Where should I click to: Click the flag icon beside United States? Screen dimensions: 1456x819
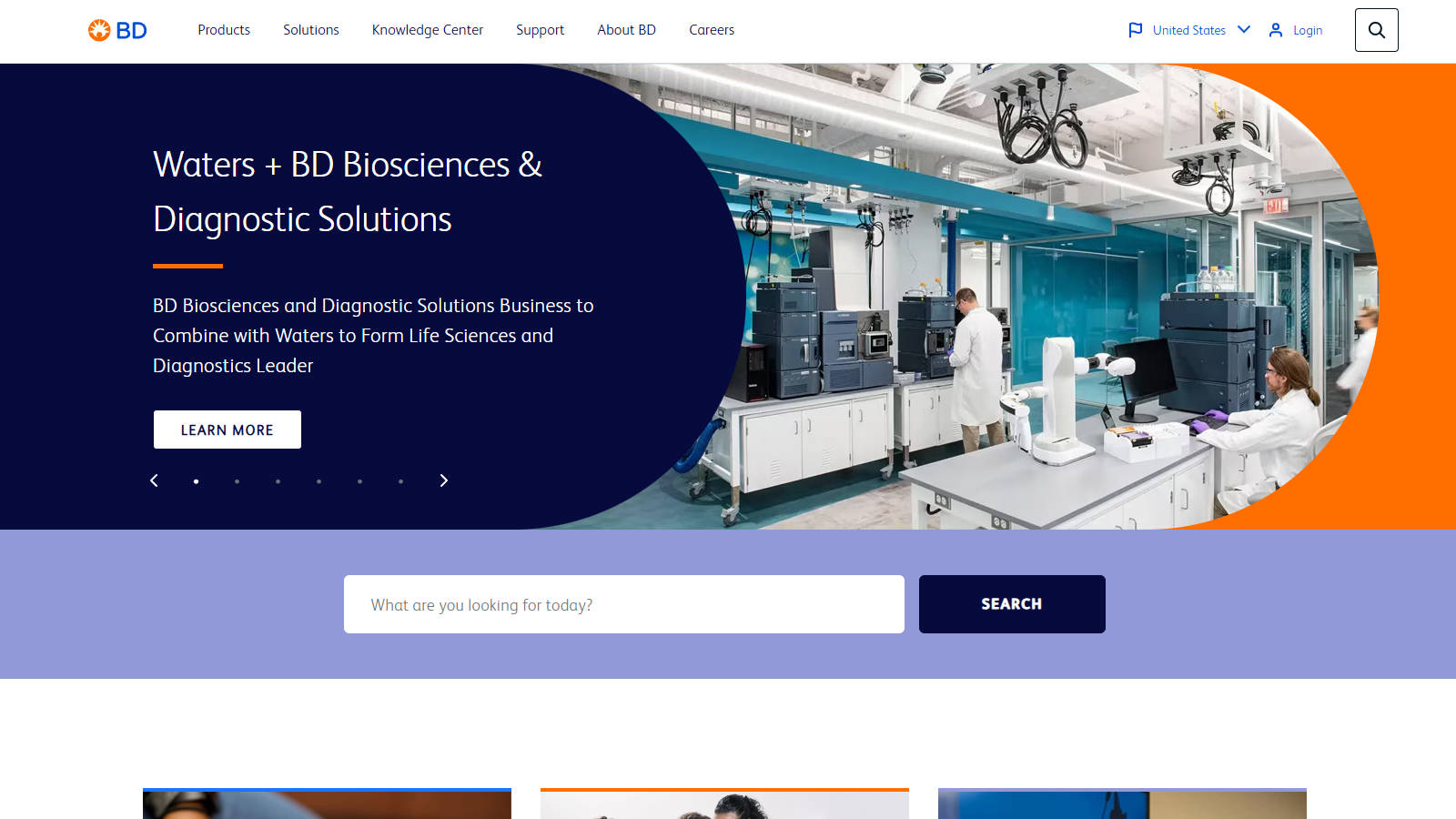[x=1136, y=30]
